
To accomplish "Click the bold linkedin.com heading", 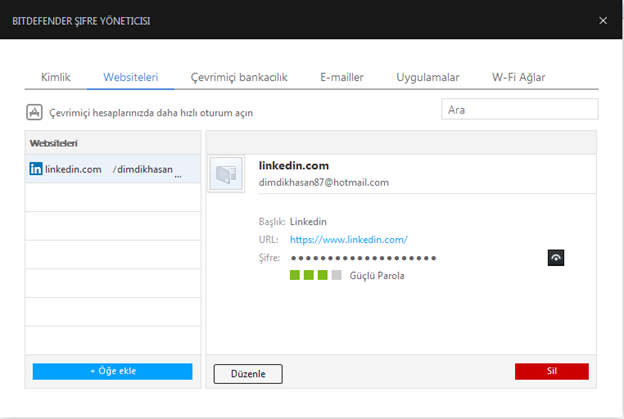I will pyautogui.click(x=294, y=166).
